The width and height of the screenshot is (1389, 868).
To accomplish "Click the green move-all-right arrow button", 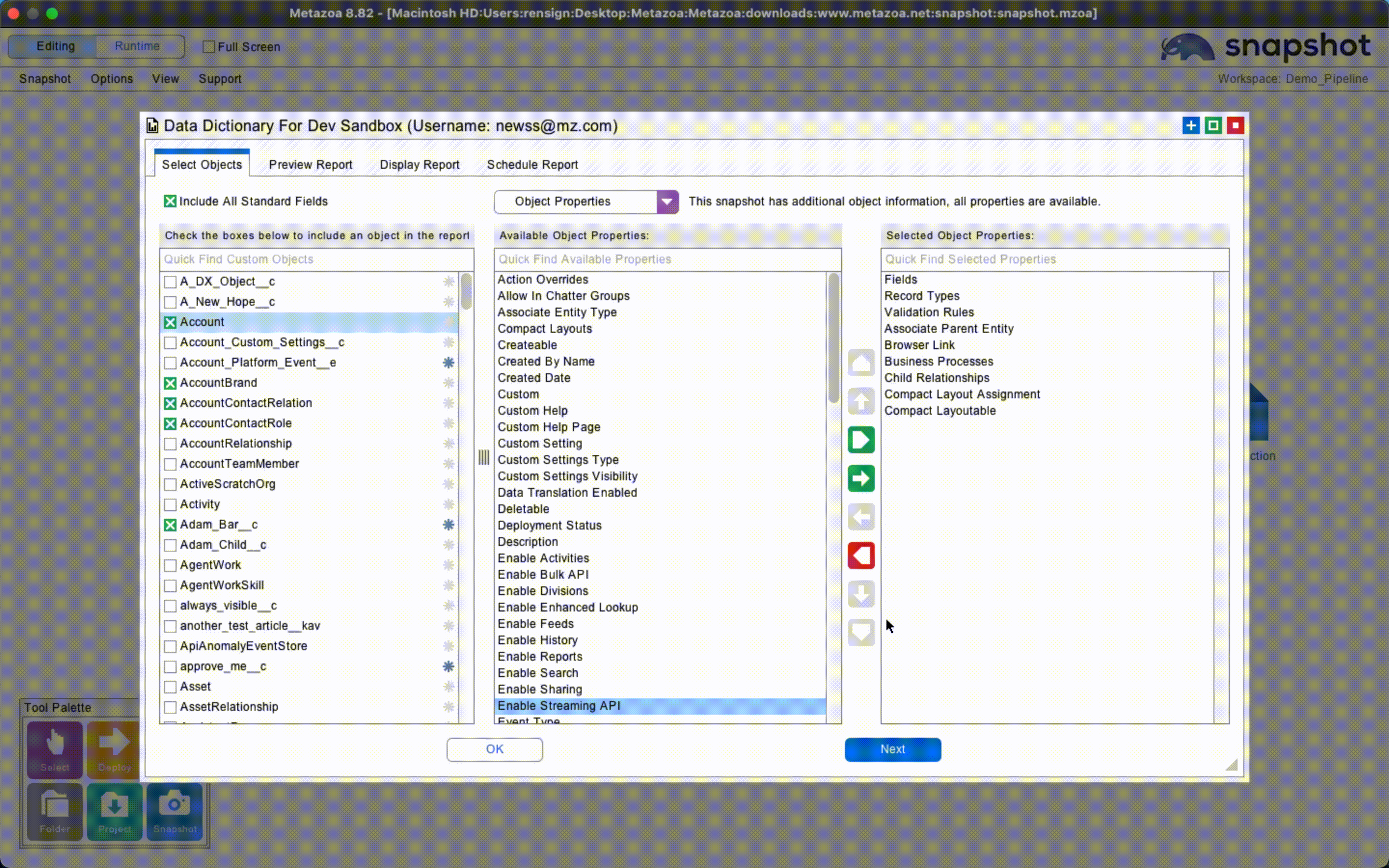I will (x=861, y=440).
